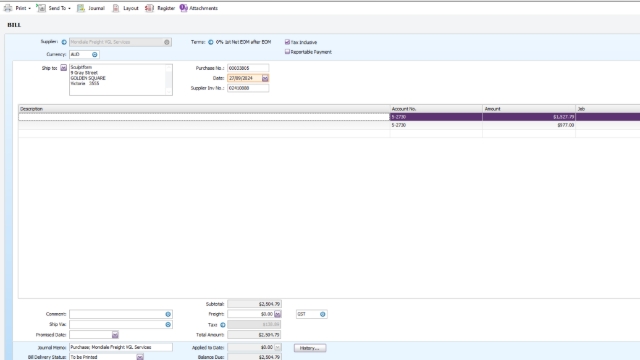The width and height of the screenshot is (640, 360).
Task: Click the Comment input field
Action: (x=117, y=314)
